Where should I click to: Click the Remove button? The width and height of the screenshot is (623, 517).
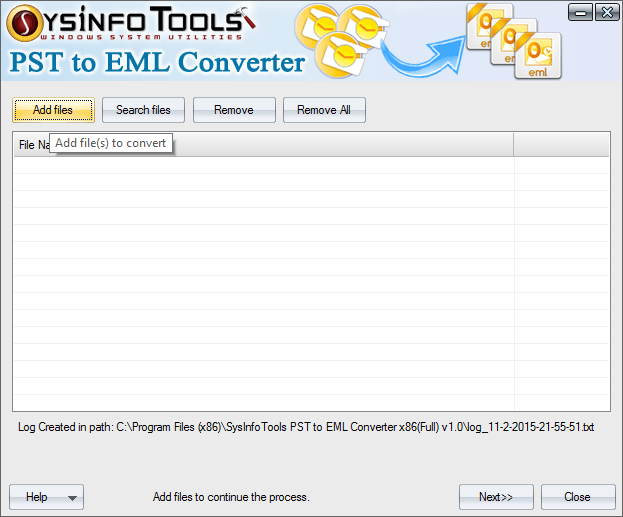[234, 110]
